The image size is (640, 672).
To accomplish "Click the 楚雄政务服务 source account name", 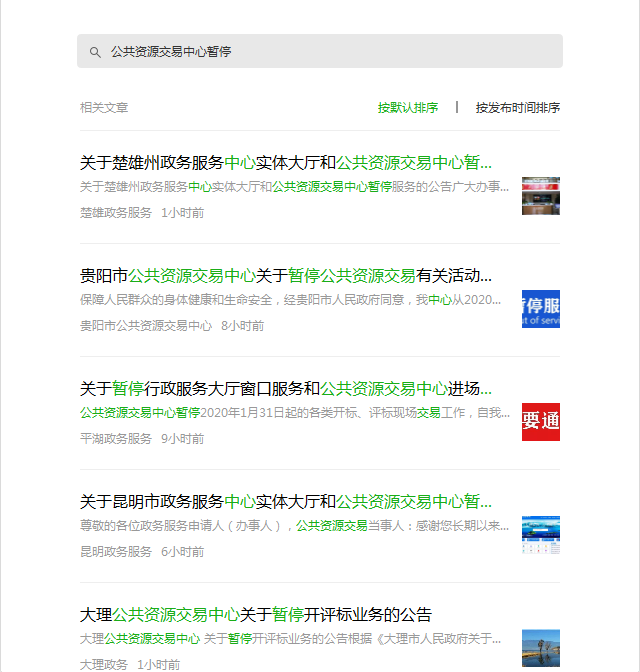I will point(116,213).
